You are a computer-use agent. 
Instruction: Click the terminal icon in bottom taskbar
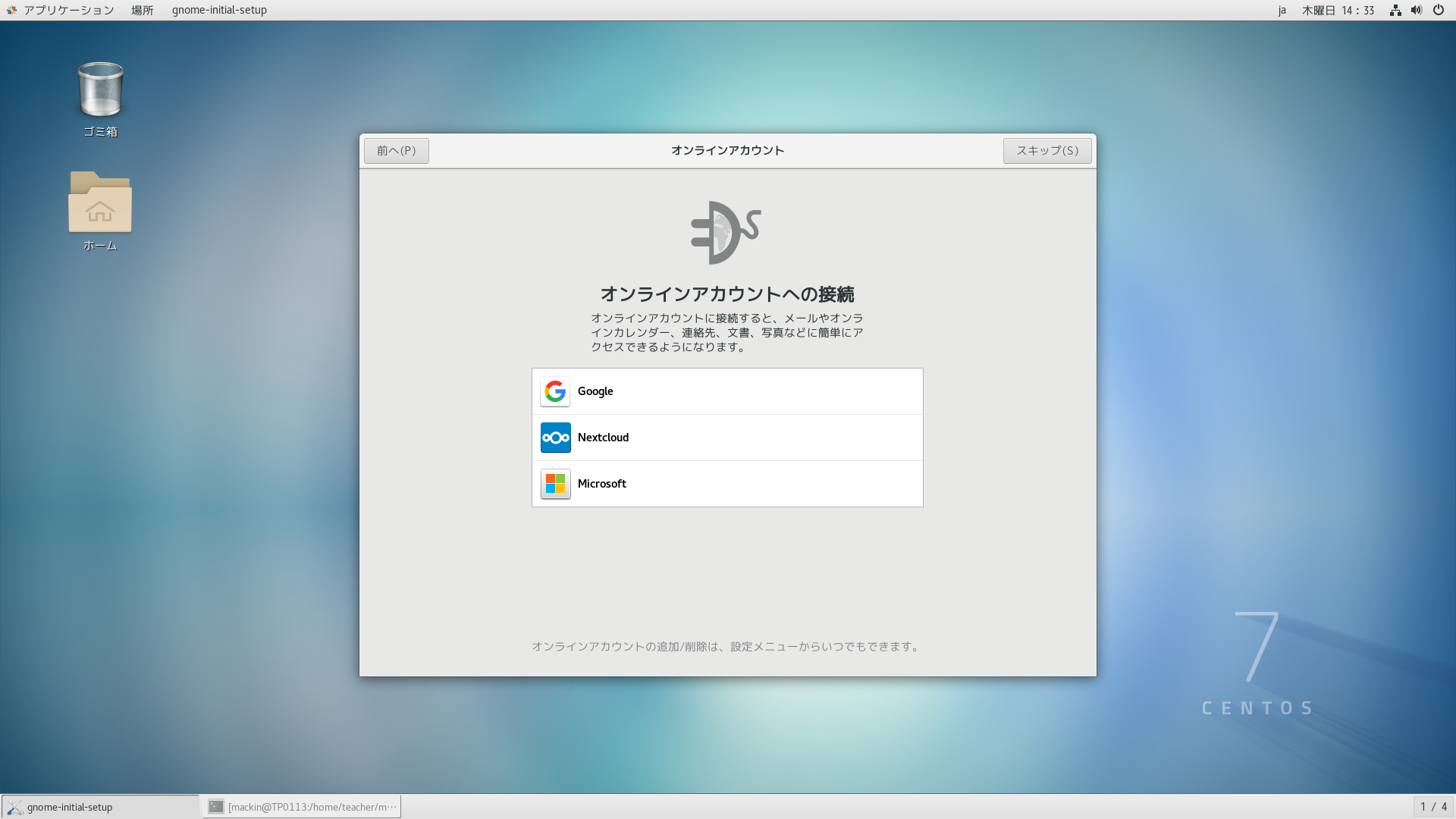pos(216,807)
